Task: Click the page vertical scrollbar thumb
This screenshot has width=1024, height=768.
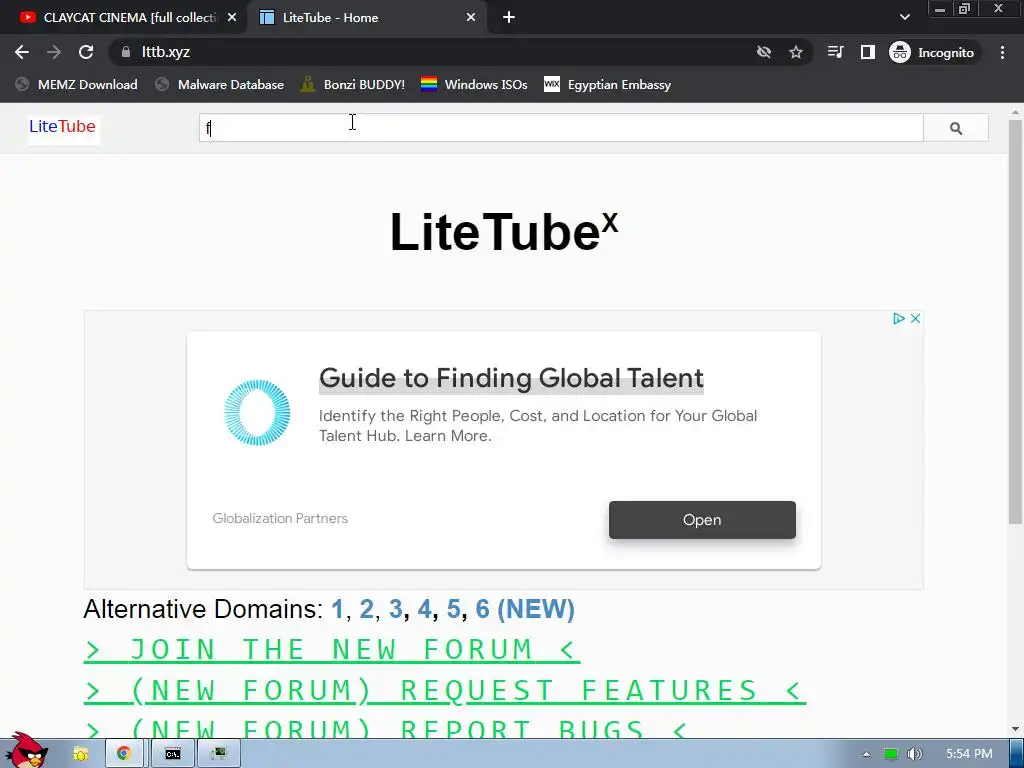Action: (1015, 320)
